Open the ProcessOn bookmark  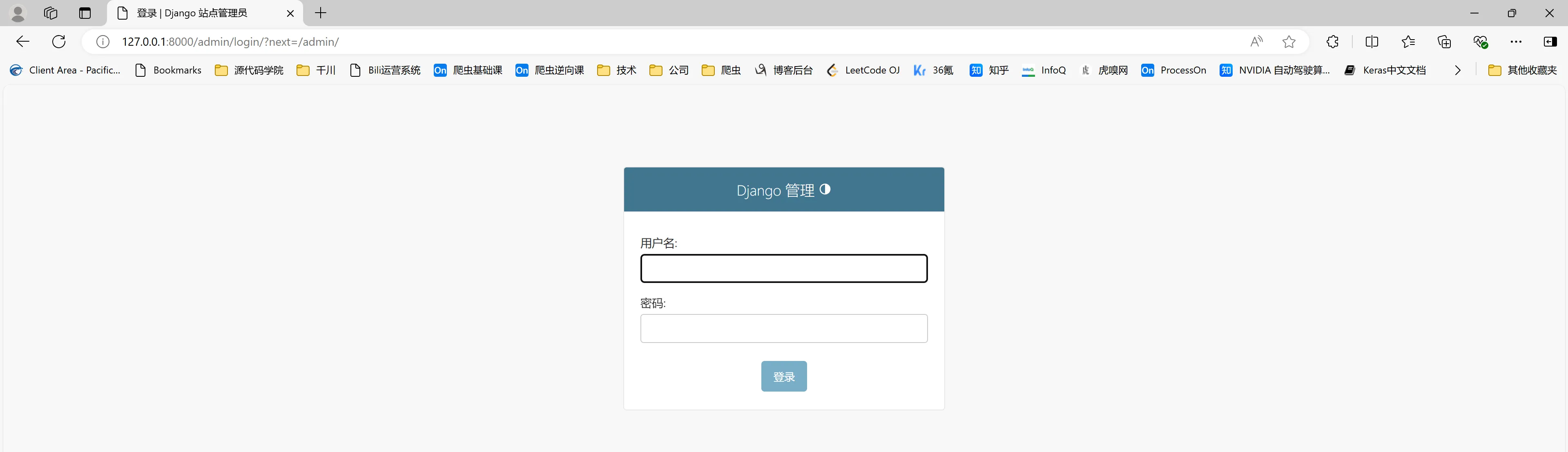pyautogui.click(x=1173, y=70)
